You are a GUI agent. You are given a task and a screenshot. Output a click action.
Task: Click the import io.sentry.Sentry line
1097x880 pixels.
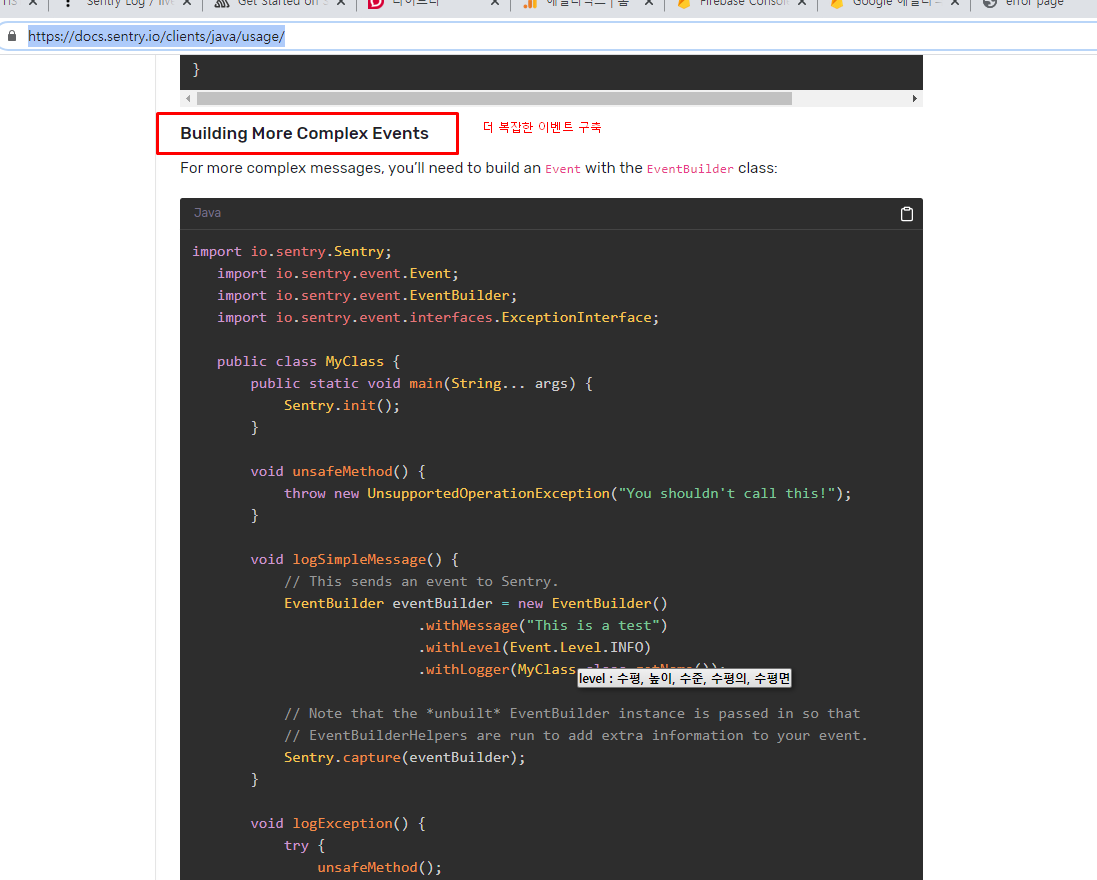pos(292,251)
